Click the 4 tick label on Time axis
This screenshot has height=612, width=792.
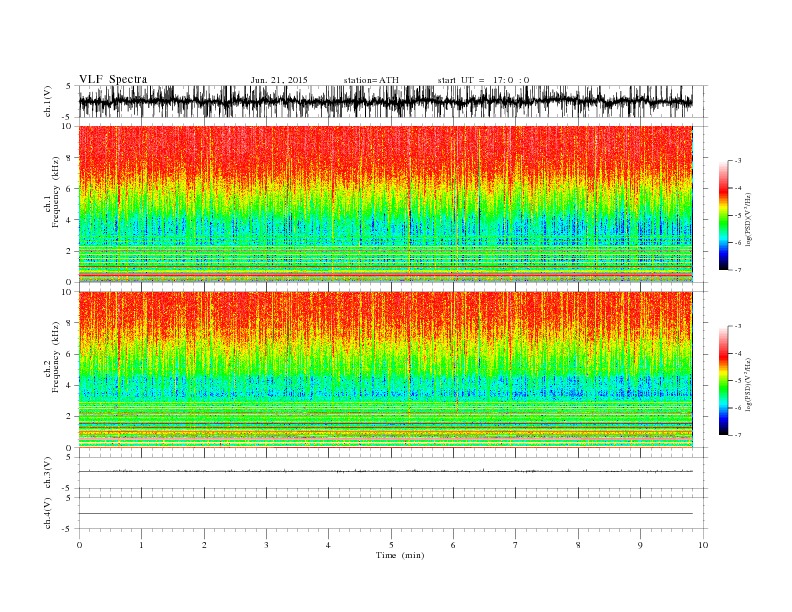click(x=328, y=545)
